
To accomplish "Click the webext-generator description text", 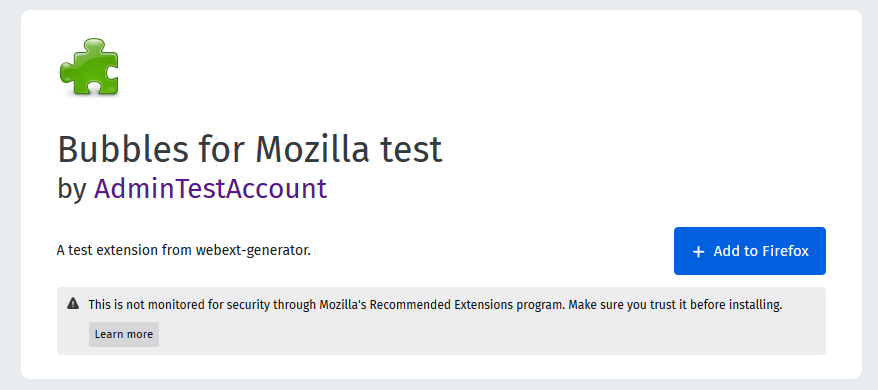I will pyautogui.click(x=184, y=250).
